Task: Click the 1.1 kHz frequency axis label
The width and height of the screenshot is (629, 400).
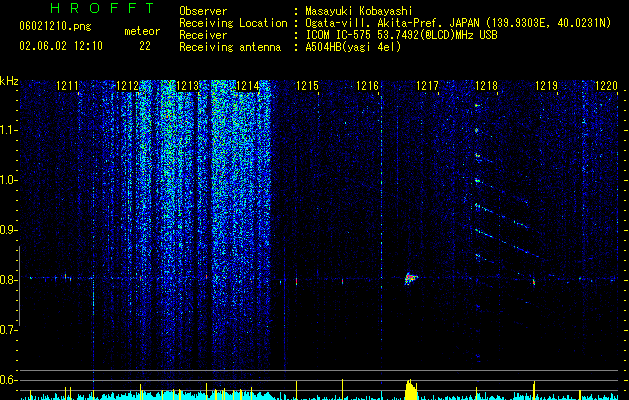Action: (x=8, y=130)
